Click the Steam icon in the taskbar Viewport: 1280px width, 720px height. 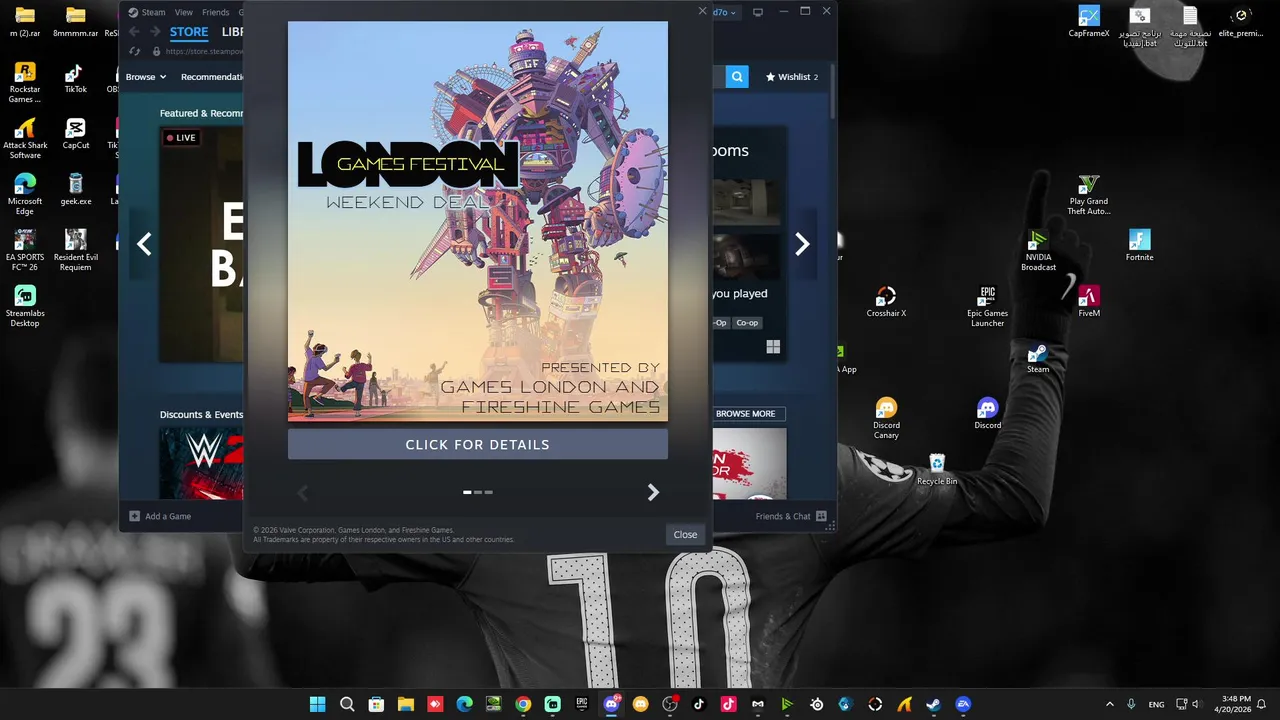(934, 704)
